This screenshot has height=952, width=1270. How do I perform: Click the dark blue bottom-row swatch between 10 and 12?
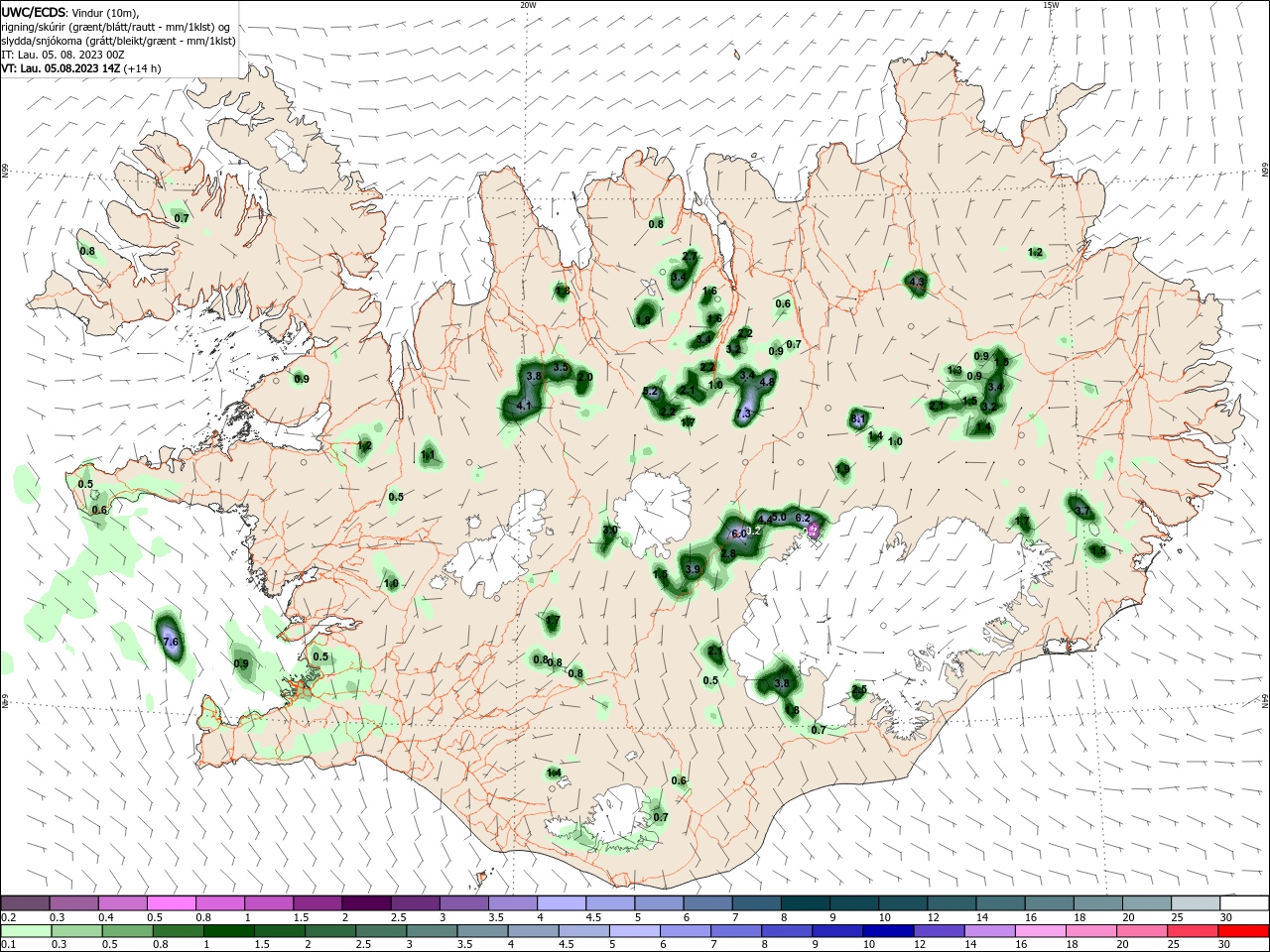(x=886, y=931)
